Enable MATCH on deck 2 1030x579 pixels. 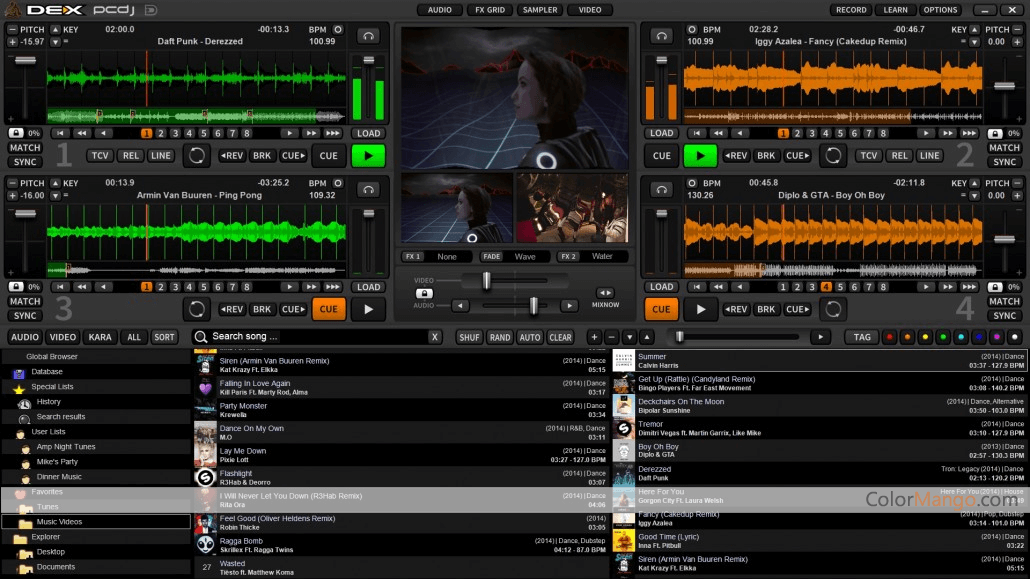tap(1004, 148)
